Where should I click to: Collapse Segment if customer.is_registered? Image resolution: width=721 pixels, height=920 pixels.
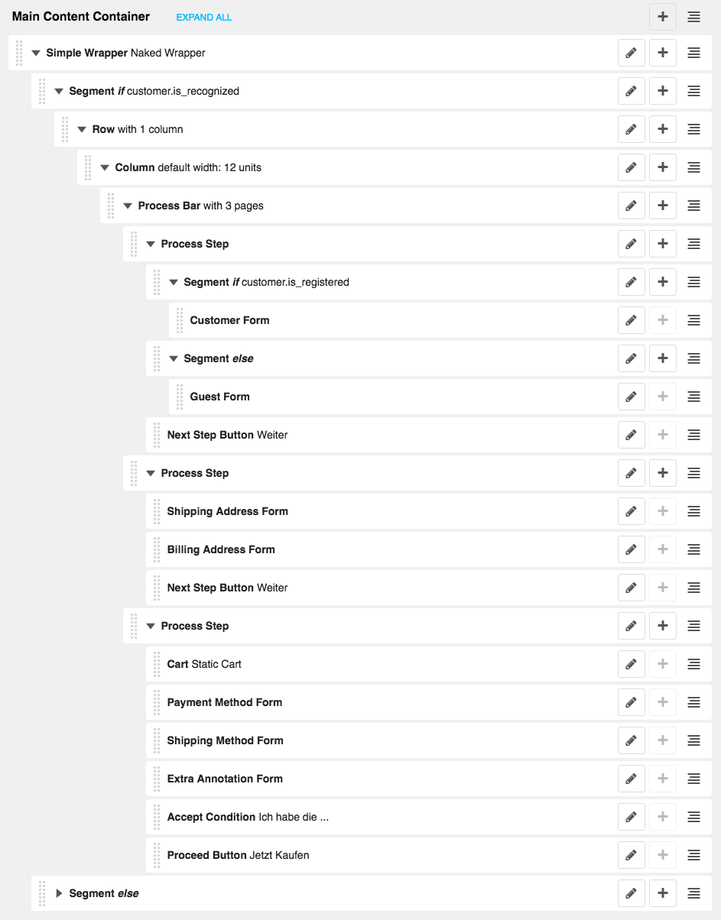[x=173, y=282]
